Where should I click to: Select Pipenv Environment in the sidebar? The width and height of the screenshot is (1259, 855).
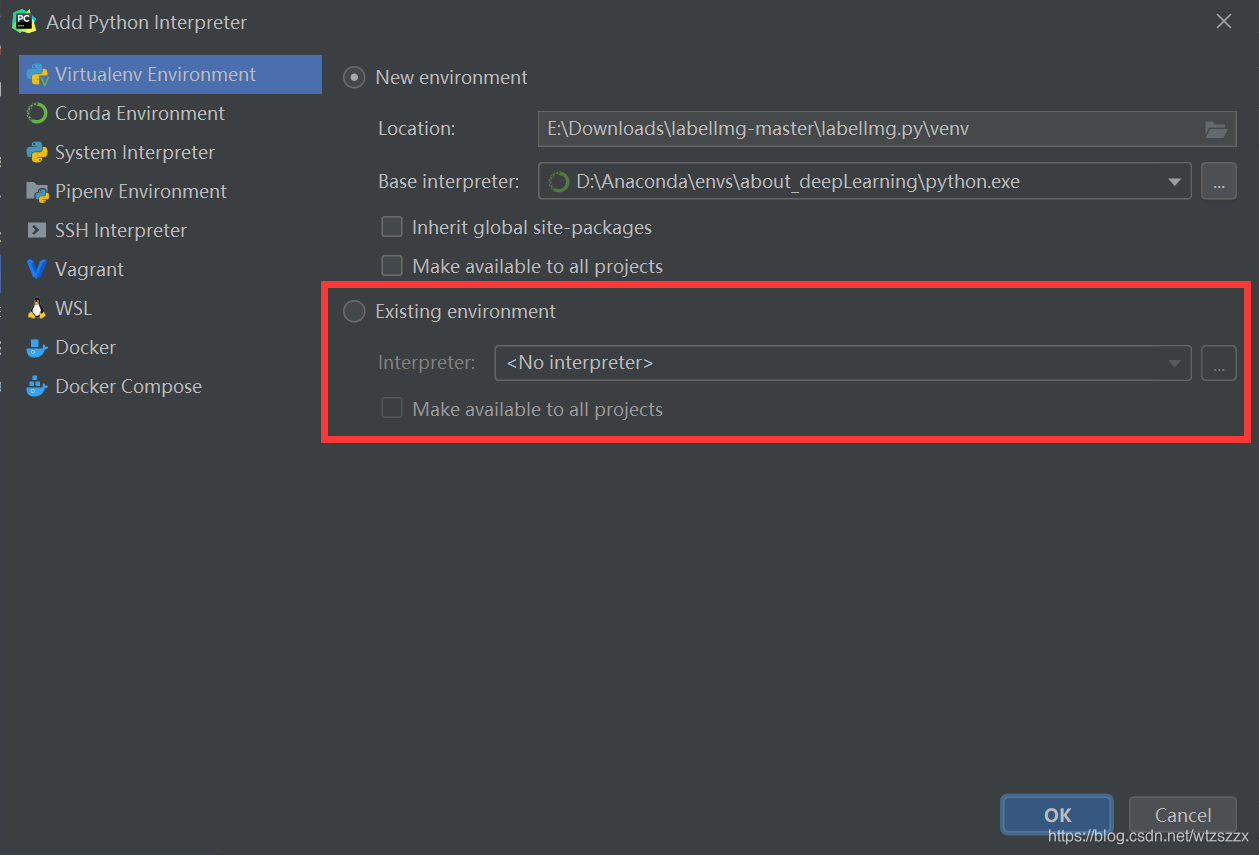pyautogui.click(x=171, y=192)
